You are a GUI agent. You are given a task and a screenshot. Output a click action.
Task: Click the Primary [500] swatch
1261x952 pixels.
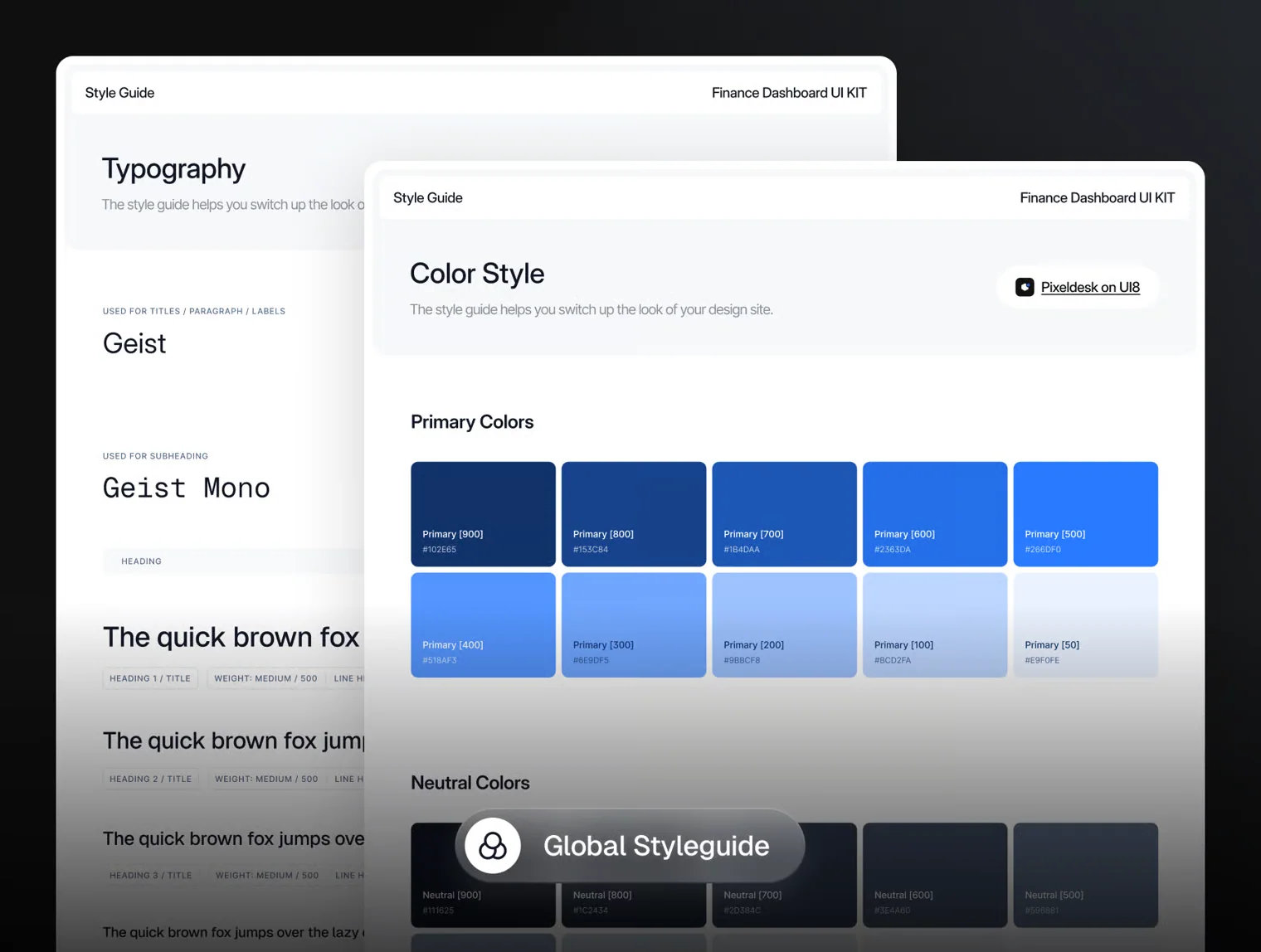tap(1086, 514)
